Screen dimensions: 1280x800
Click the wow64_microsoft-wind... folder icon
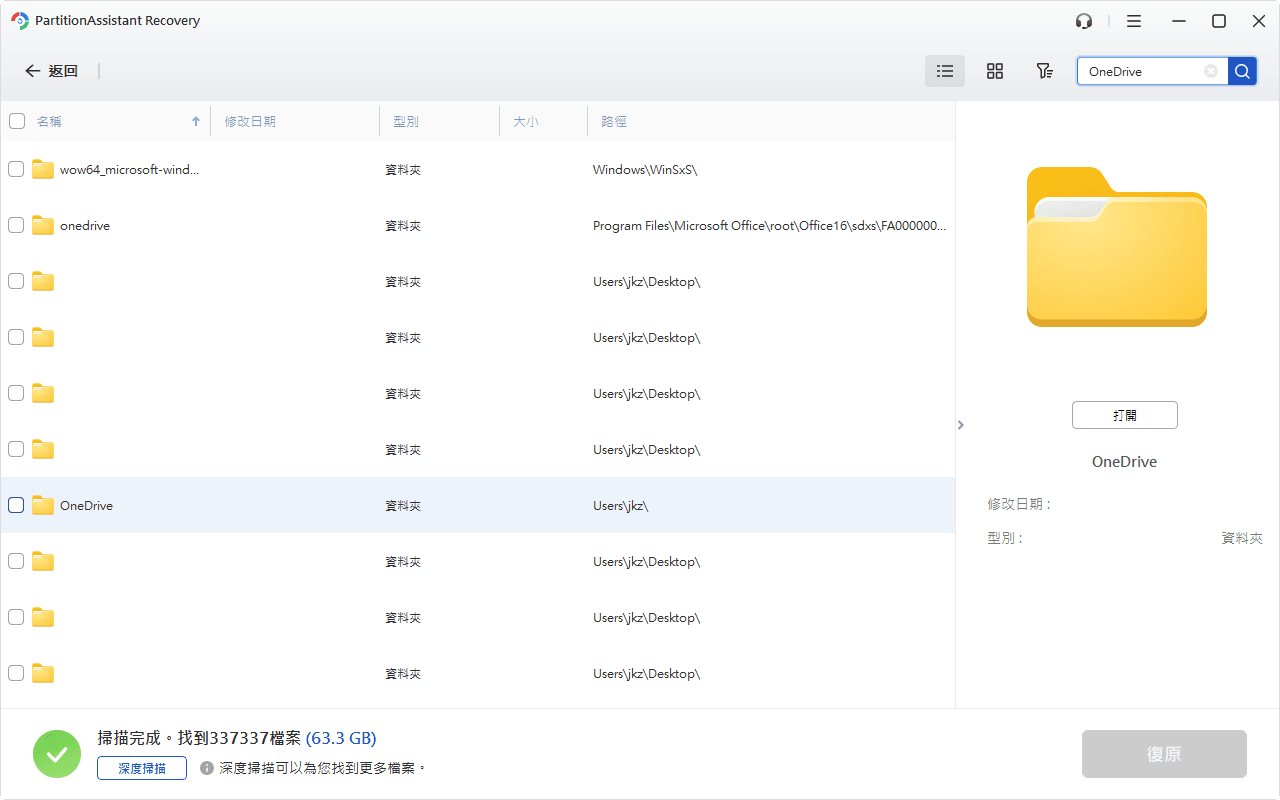[42, 169]
